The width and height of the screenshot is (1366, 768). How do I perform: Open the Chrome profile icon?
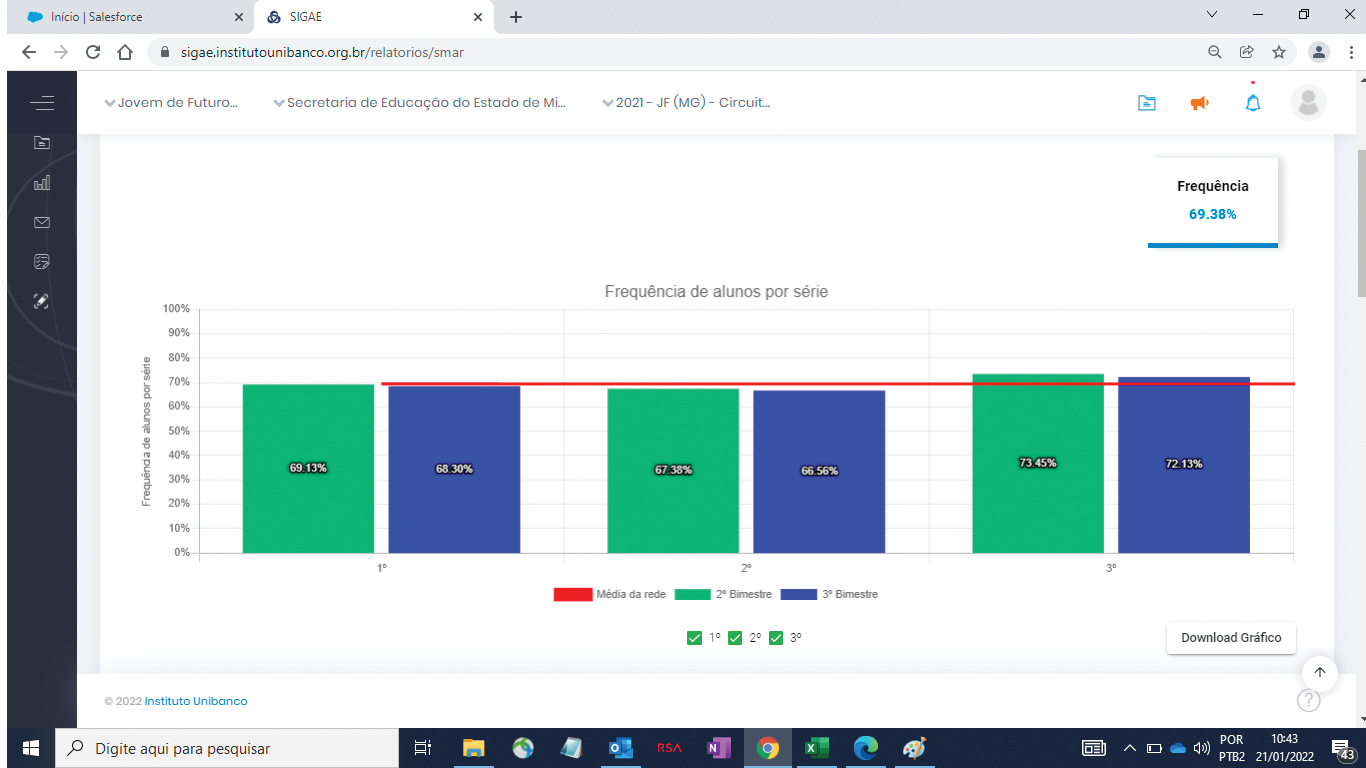(1320, 52)
